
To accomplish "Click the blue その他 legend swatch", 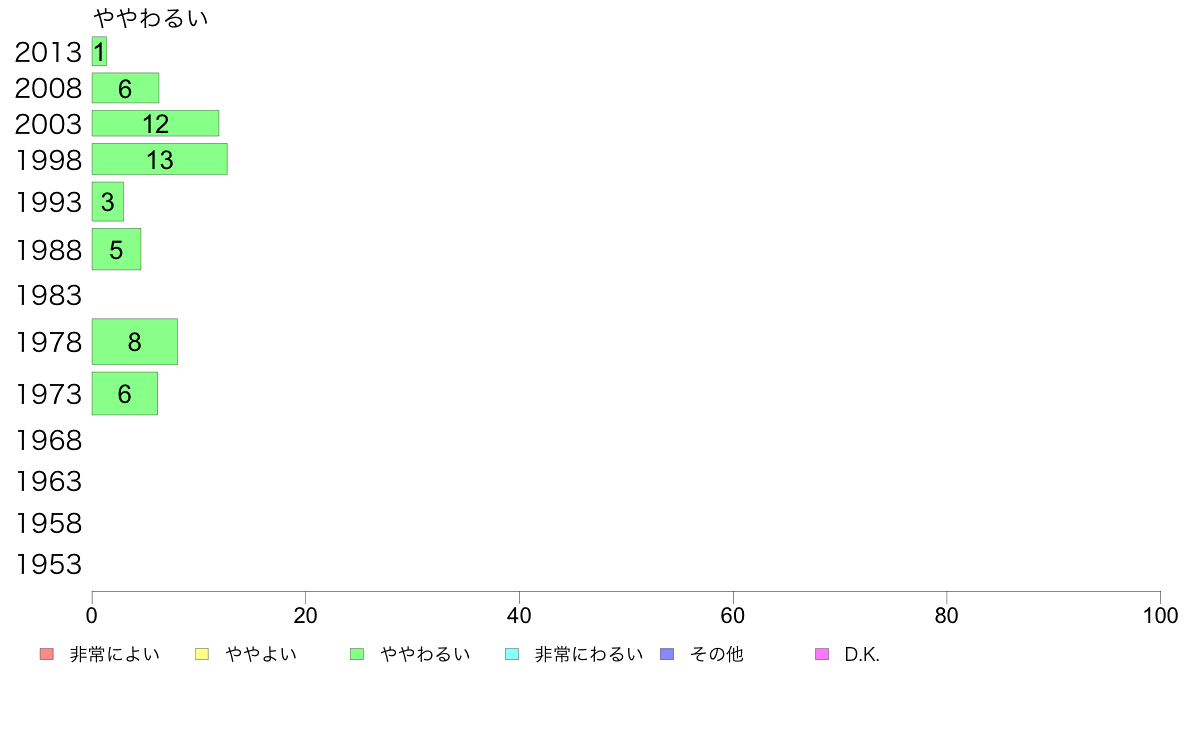I will tap(667, 654).
